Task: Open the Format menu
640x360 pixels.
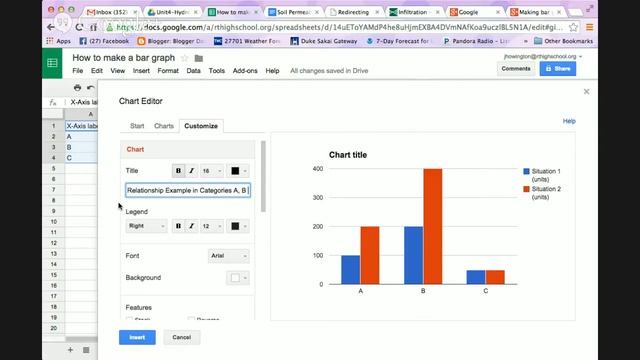Action: click(168, 71)
